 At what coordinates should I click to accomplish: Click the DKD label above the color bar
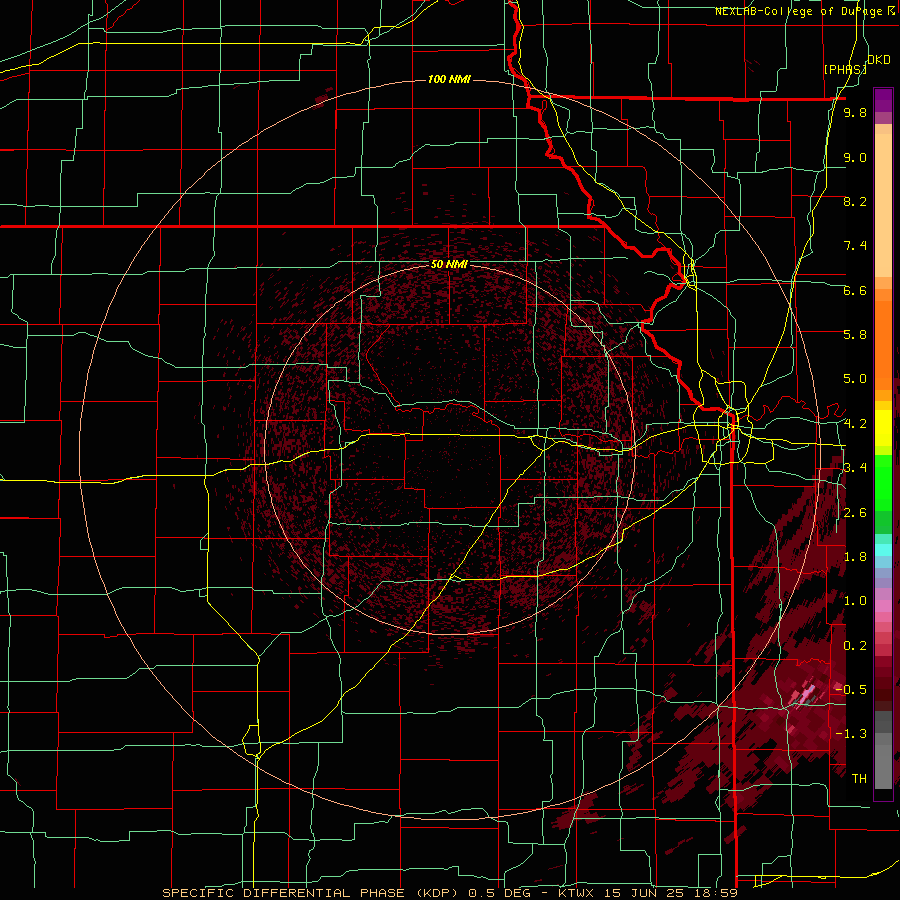click(x=879, y=60)
